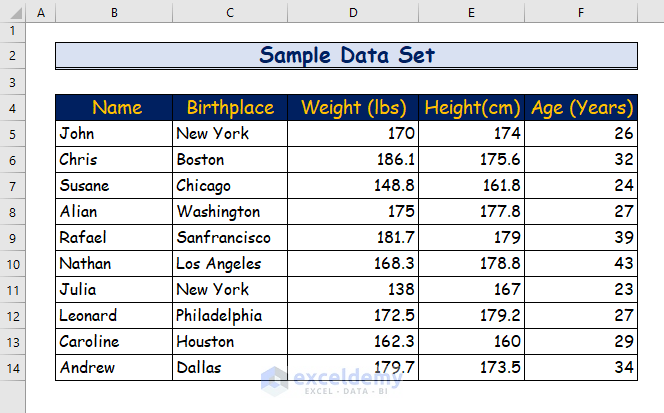Click the Height(cm) header cell

point(472,108)
